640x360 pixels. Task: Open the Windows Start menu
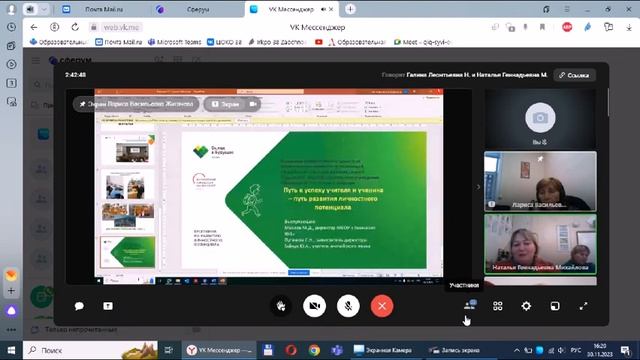tap(11, 350)
